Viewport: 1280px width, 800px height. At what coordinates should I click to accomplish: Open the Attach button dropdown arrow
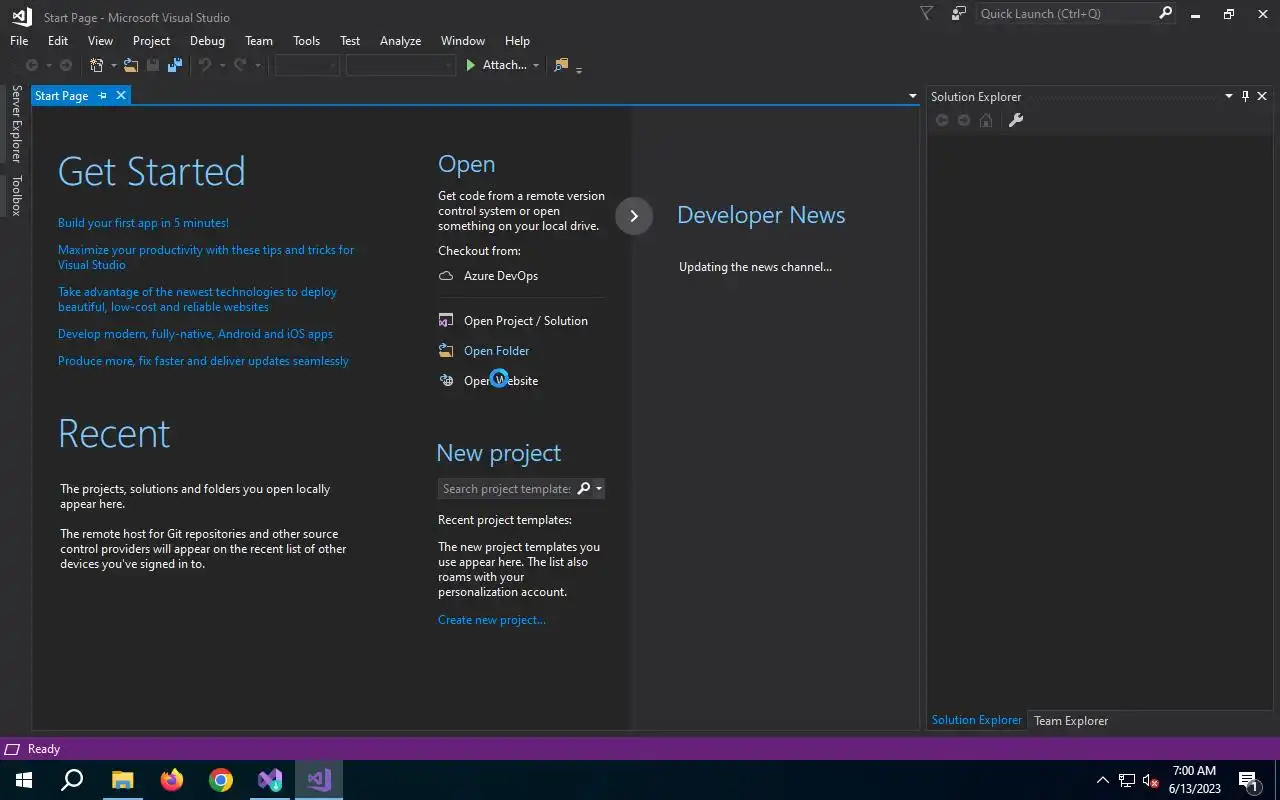[536, 66]
